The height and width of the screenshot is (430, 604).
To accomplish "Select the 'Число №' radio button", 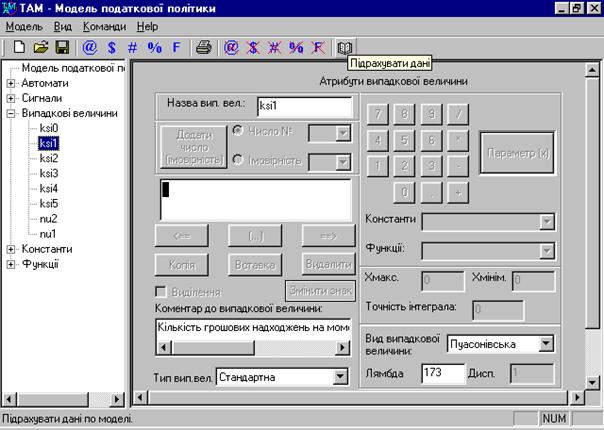I will (x=239, y=130).
